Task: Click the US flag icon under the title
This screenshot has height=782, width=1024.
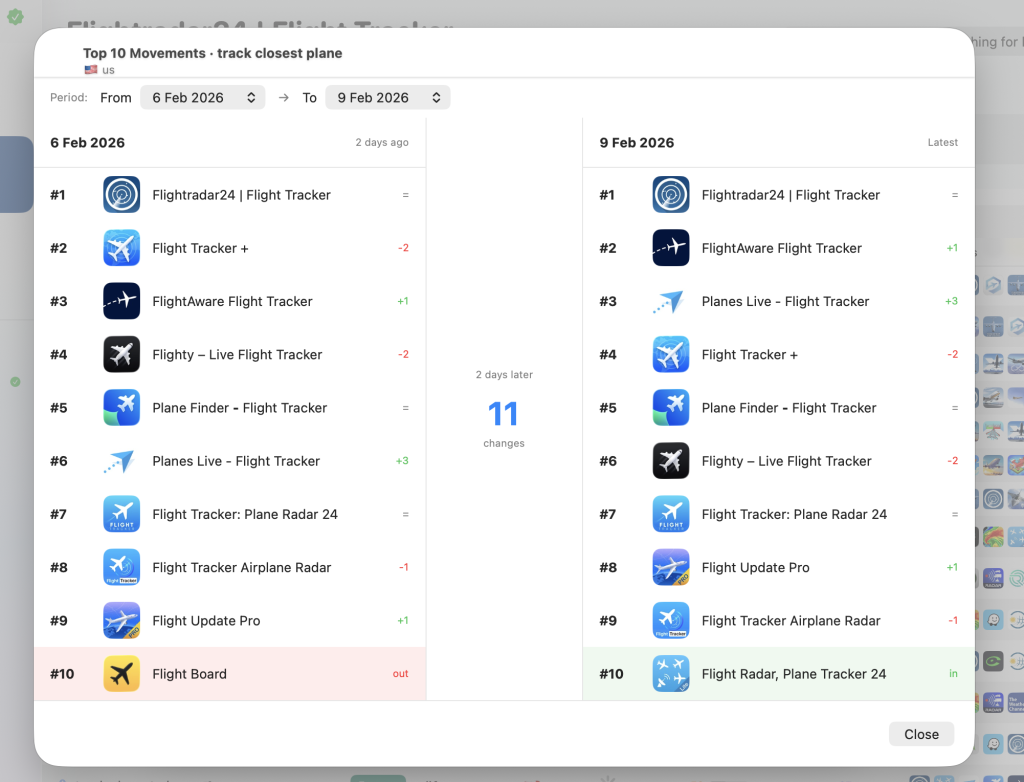Action: tap(91, 70)
